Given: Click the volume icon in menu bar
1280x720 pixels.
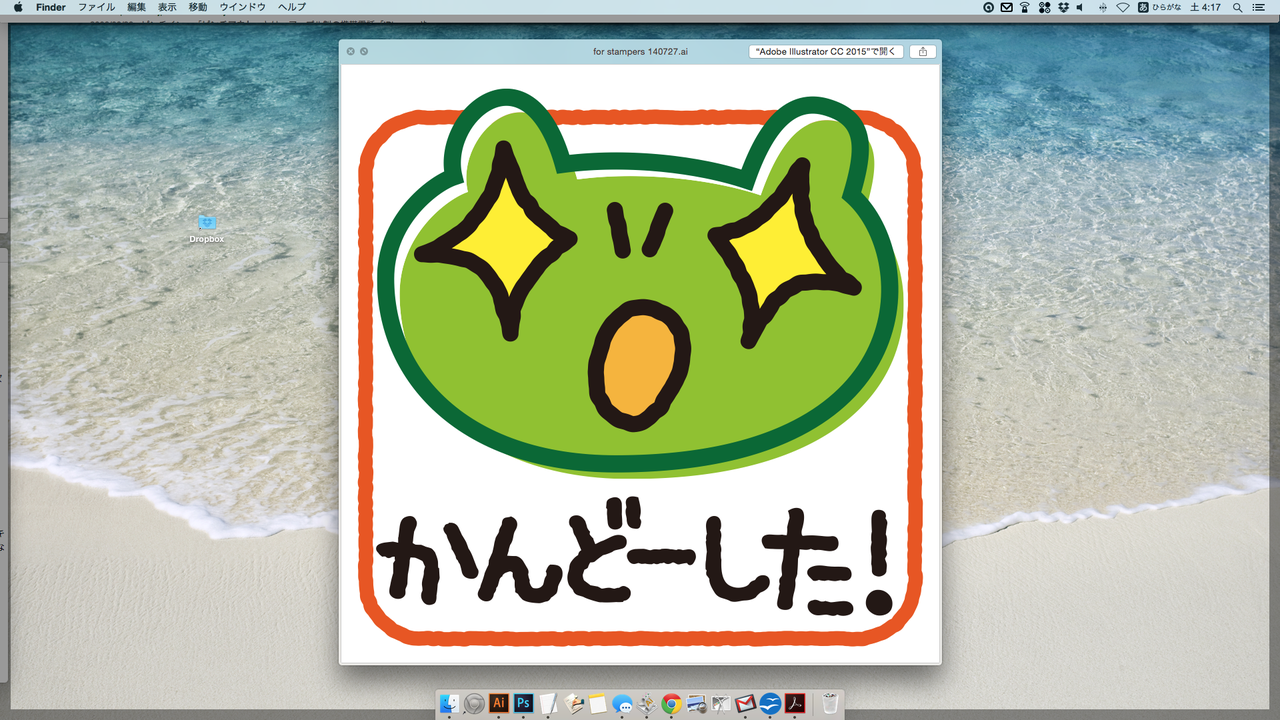Looking at the screenshot, I should coord(1080,7).
